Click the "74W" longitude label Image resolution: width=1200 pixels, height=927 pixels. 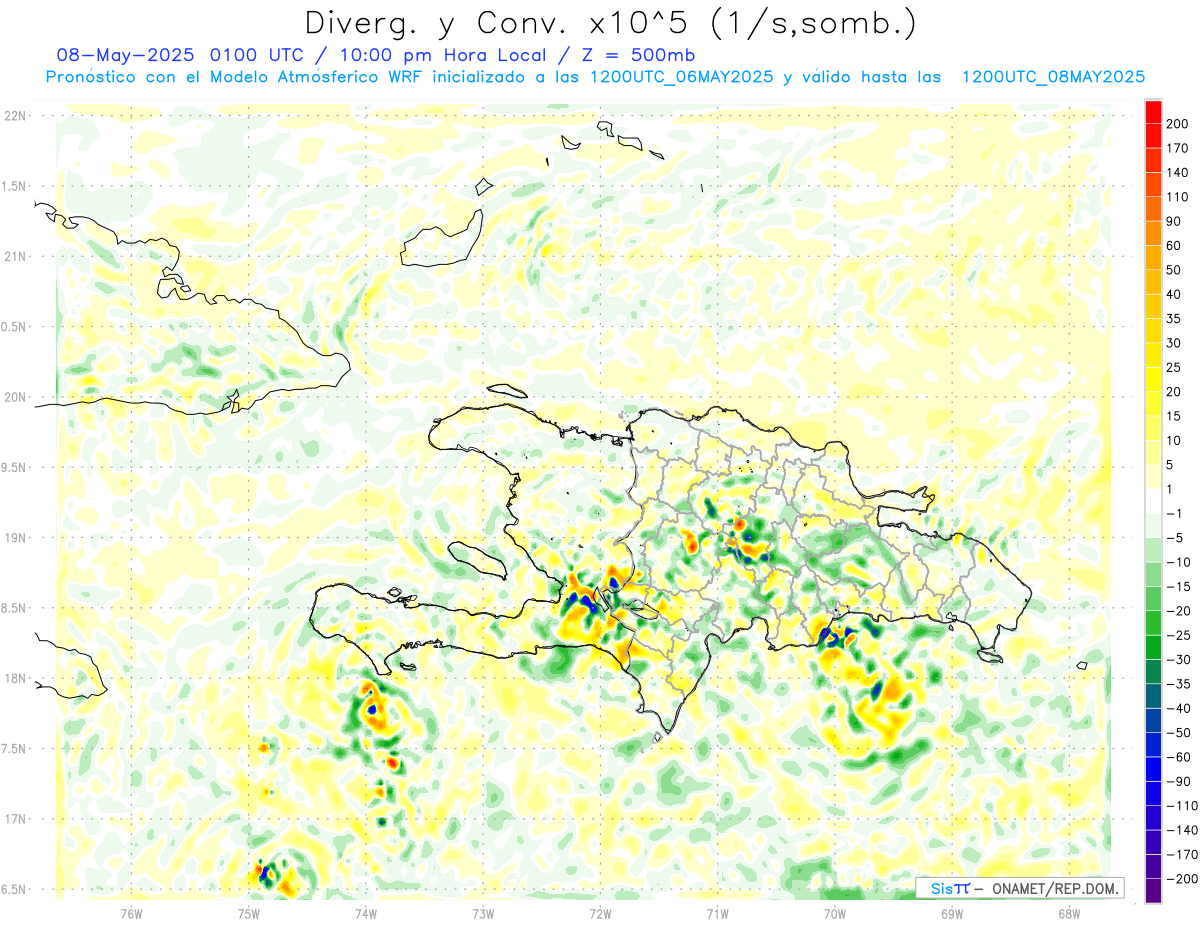[x=365, y=913]
